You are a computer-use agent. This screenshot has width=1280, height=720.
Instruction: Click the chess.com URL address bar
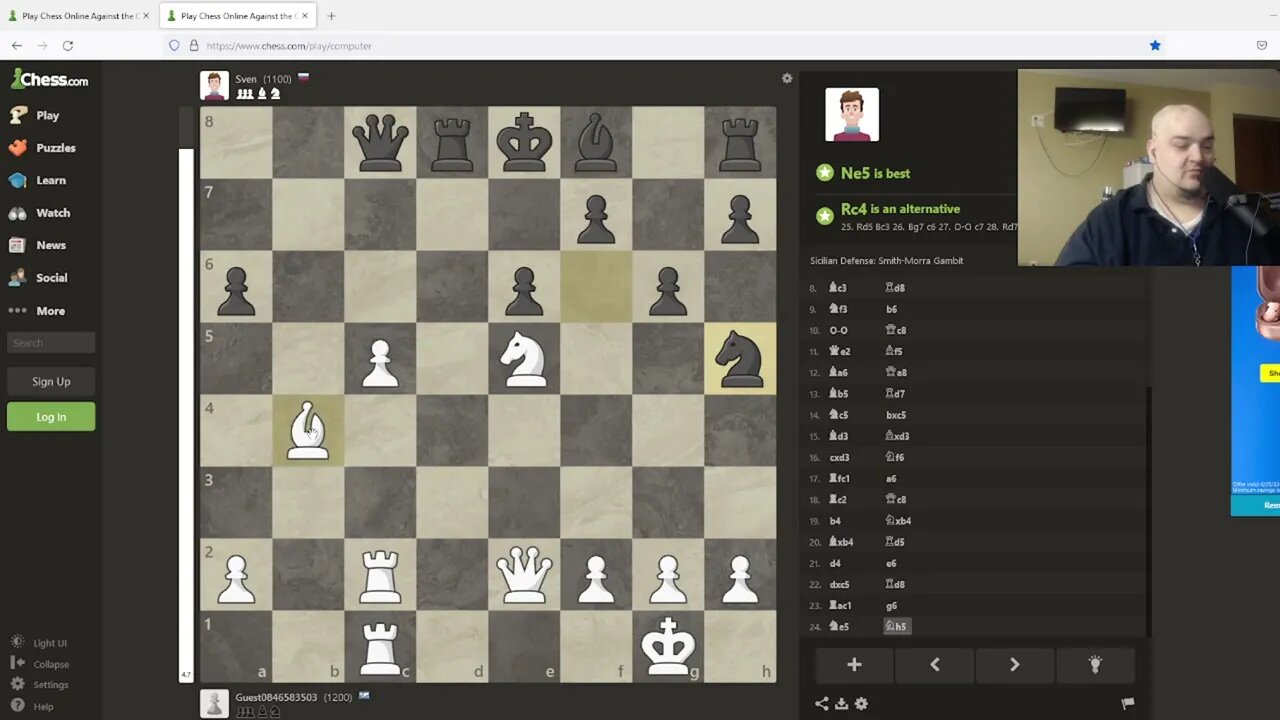(x=660, y=45)
